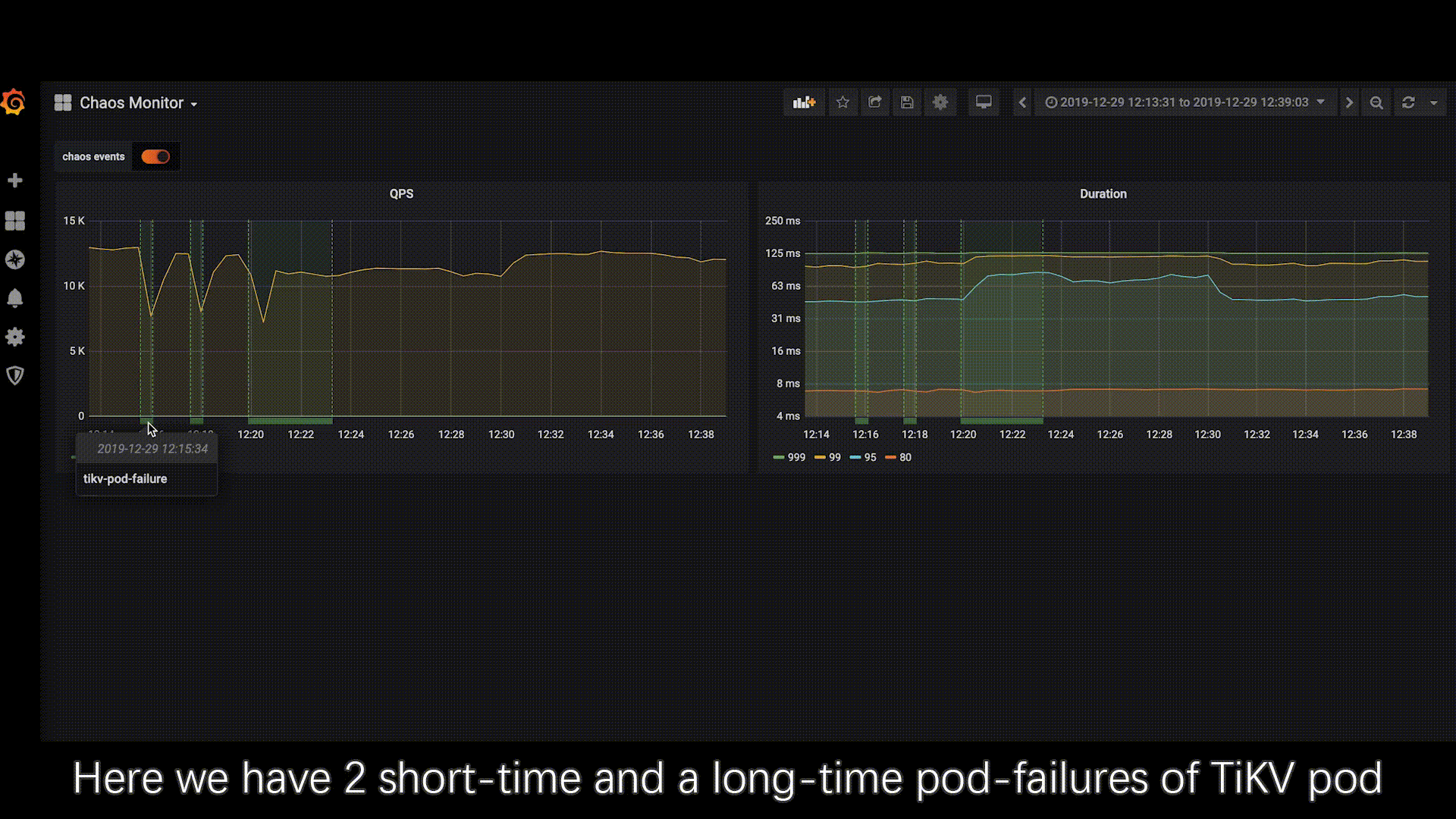Open the Explore compass icon
1456x819 pixels.
(14, 259)
